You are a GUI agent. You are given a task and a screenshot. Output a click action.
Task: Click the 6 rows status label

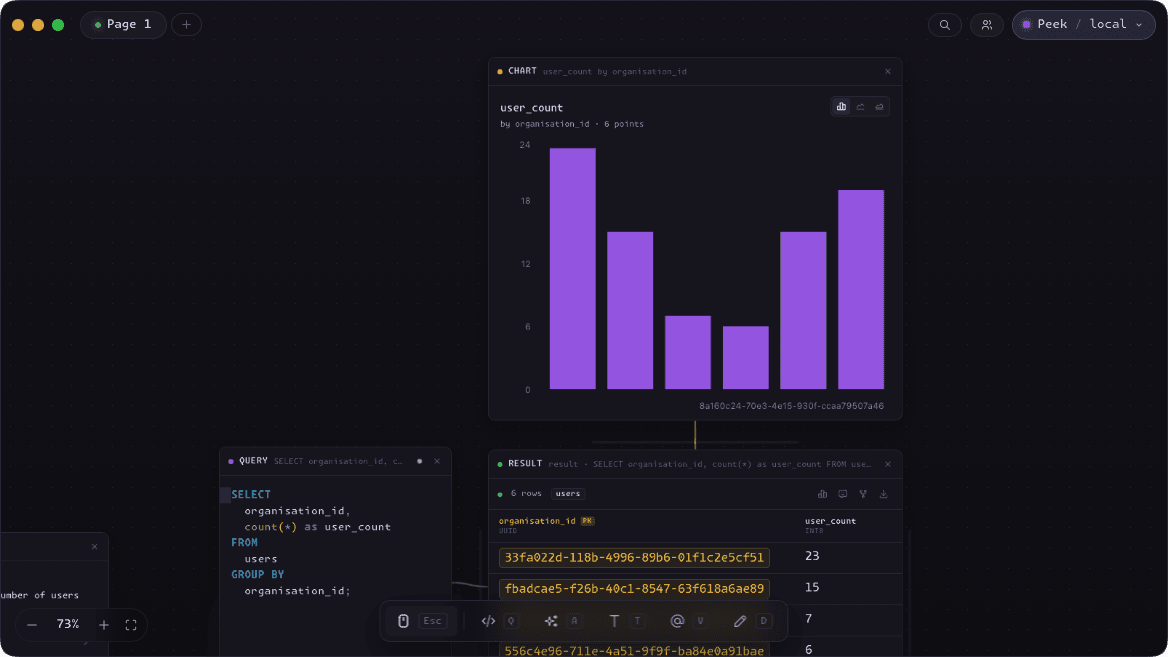tap(526, 493)
